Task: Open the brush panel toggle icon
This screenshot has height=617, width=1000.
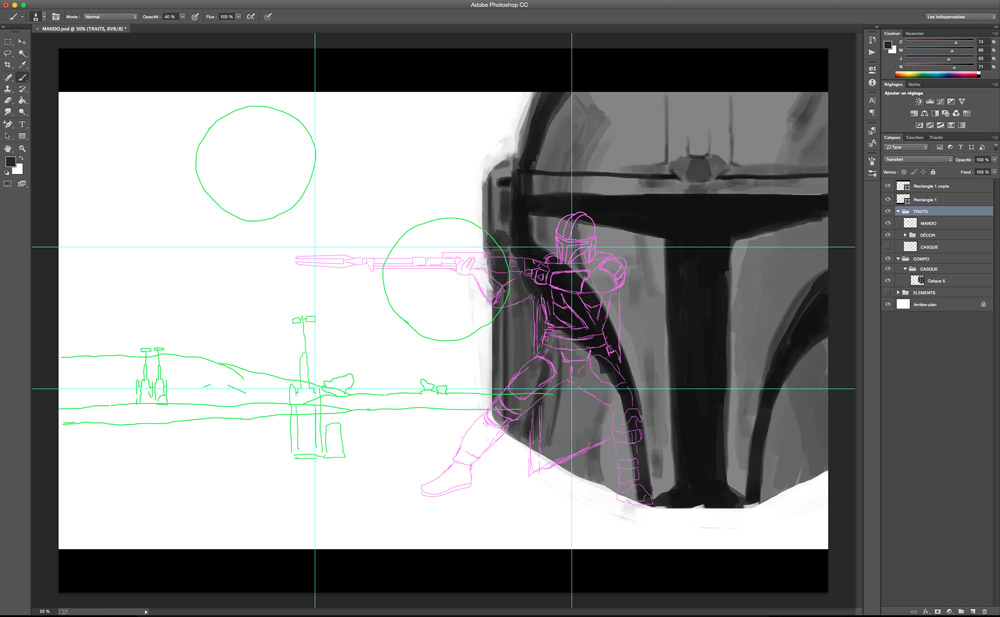Action: 53,17
